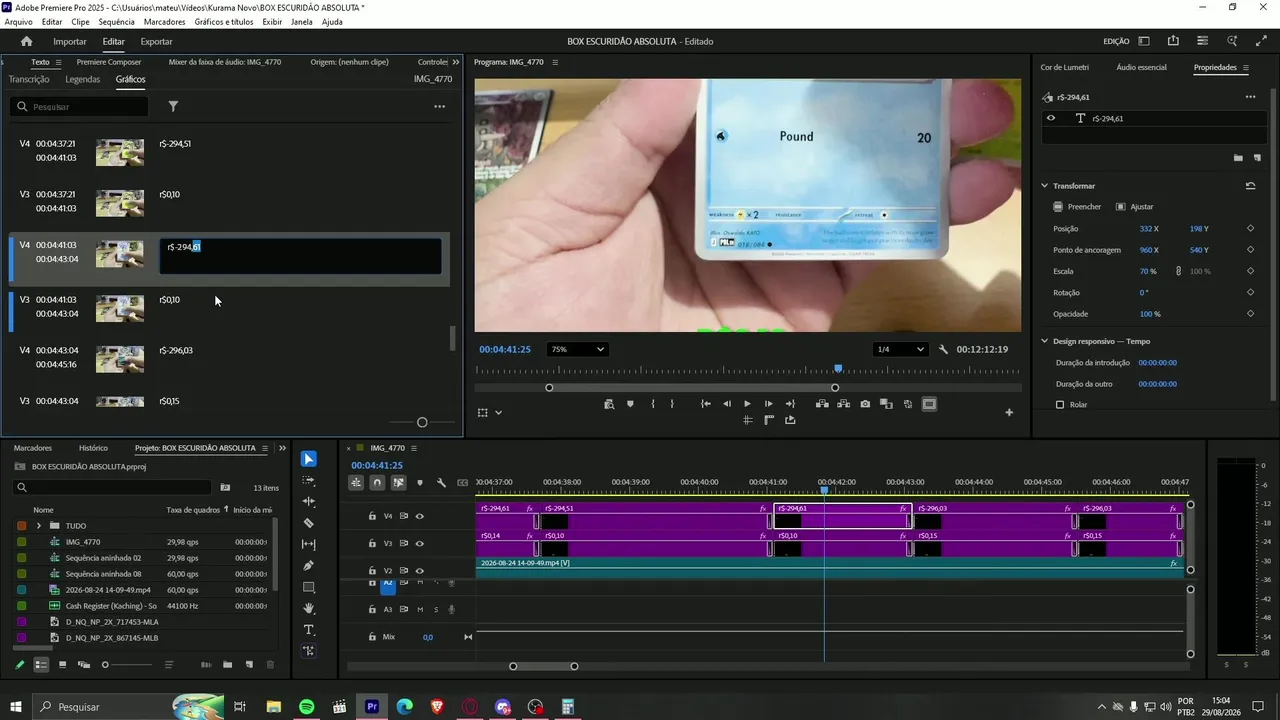
Task: Toggle visibility of R$-294,61 text layer
Action: click(1050, 118)
